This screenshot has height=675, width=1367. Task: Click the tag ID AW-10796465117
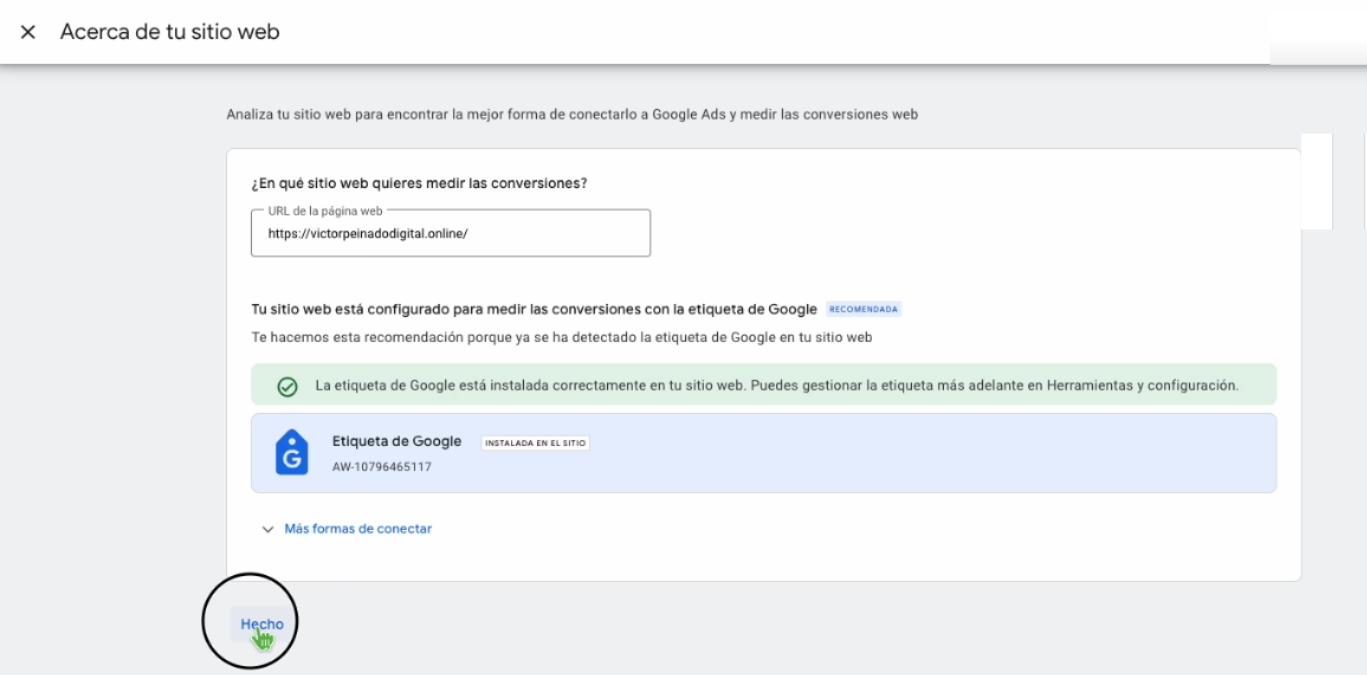(382, 467)
